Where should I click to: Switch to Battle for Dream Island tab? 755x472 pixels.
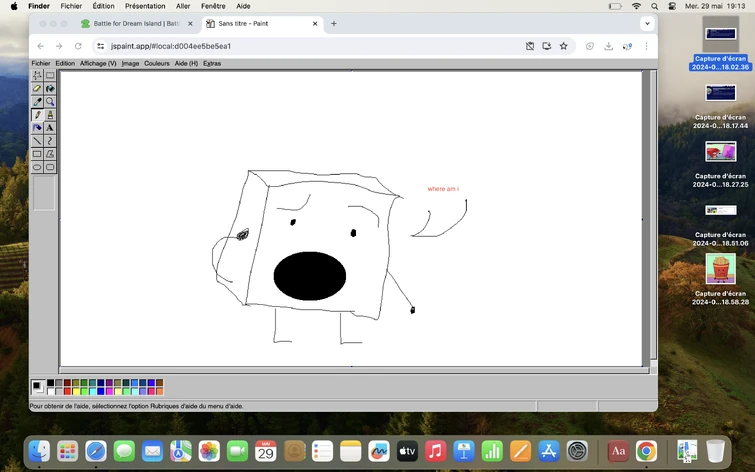tap(137, 23)
